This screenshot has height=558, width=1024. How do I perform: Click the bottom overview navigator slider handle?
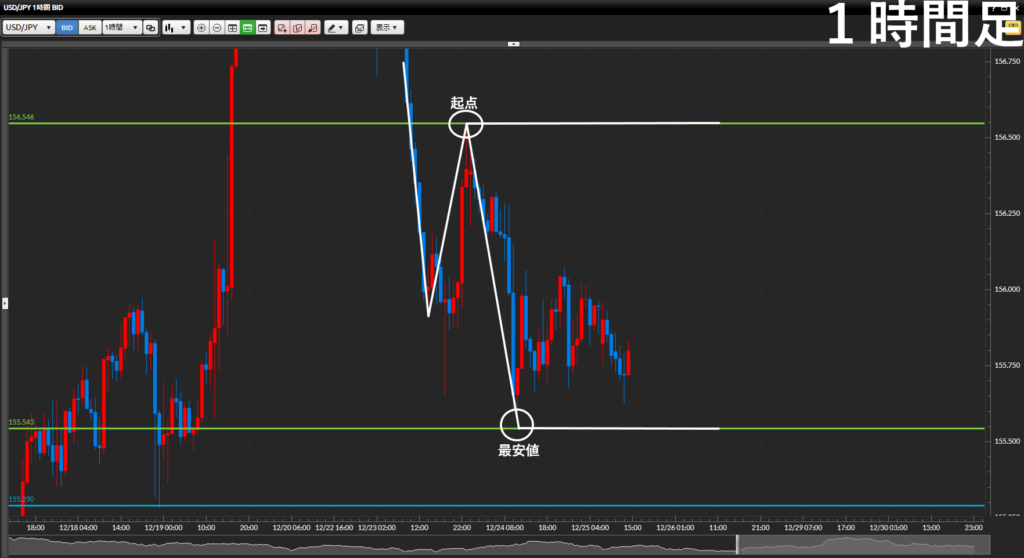(x=737, y=545)
